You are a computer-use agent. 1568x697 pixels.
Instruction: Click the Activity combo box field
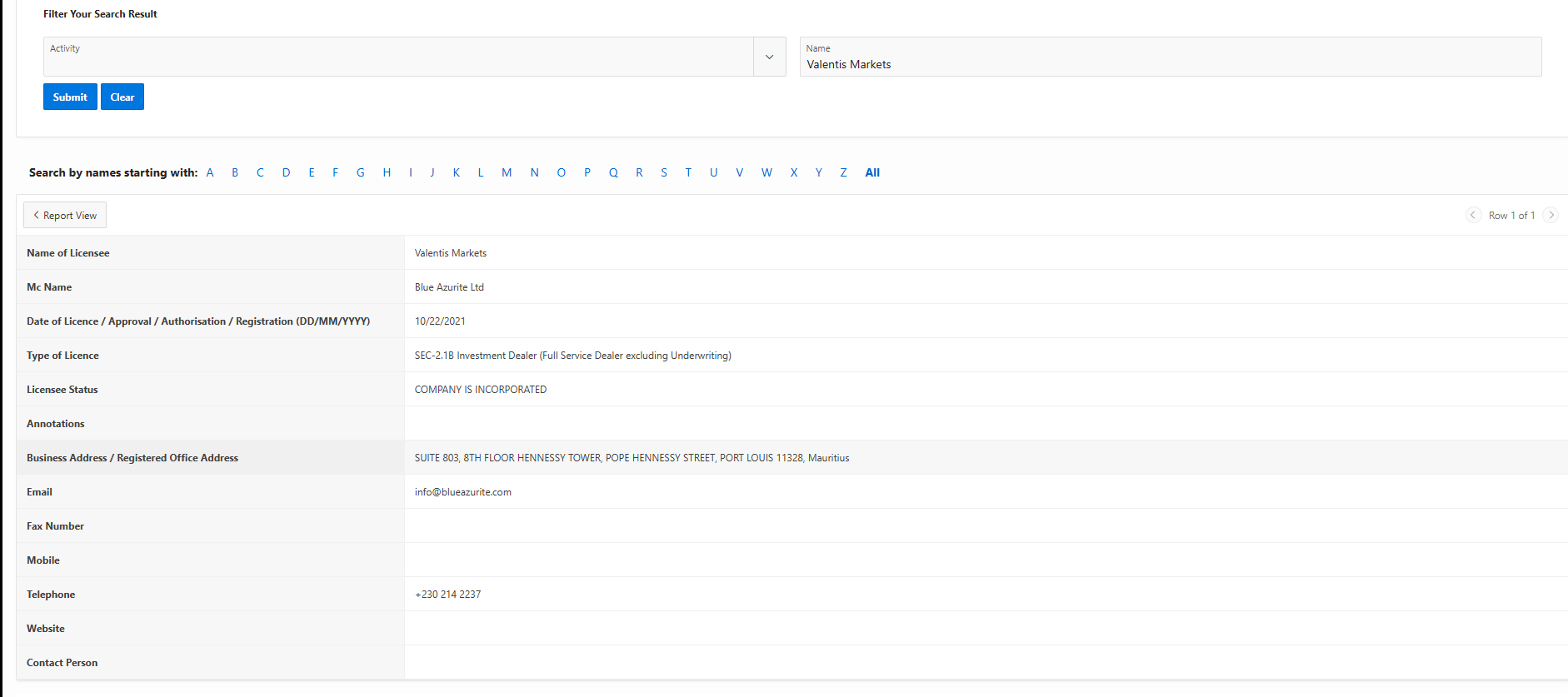tap(398, 57)
